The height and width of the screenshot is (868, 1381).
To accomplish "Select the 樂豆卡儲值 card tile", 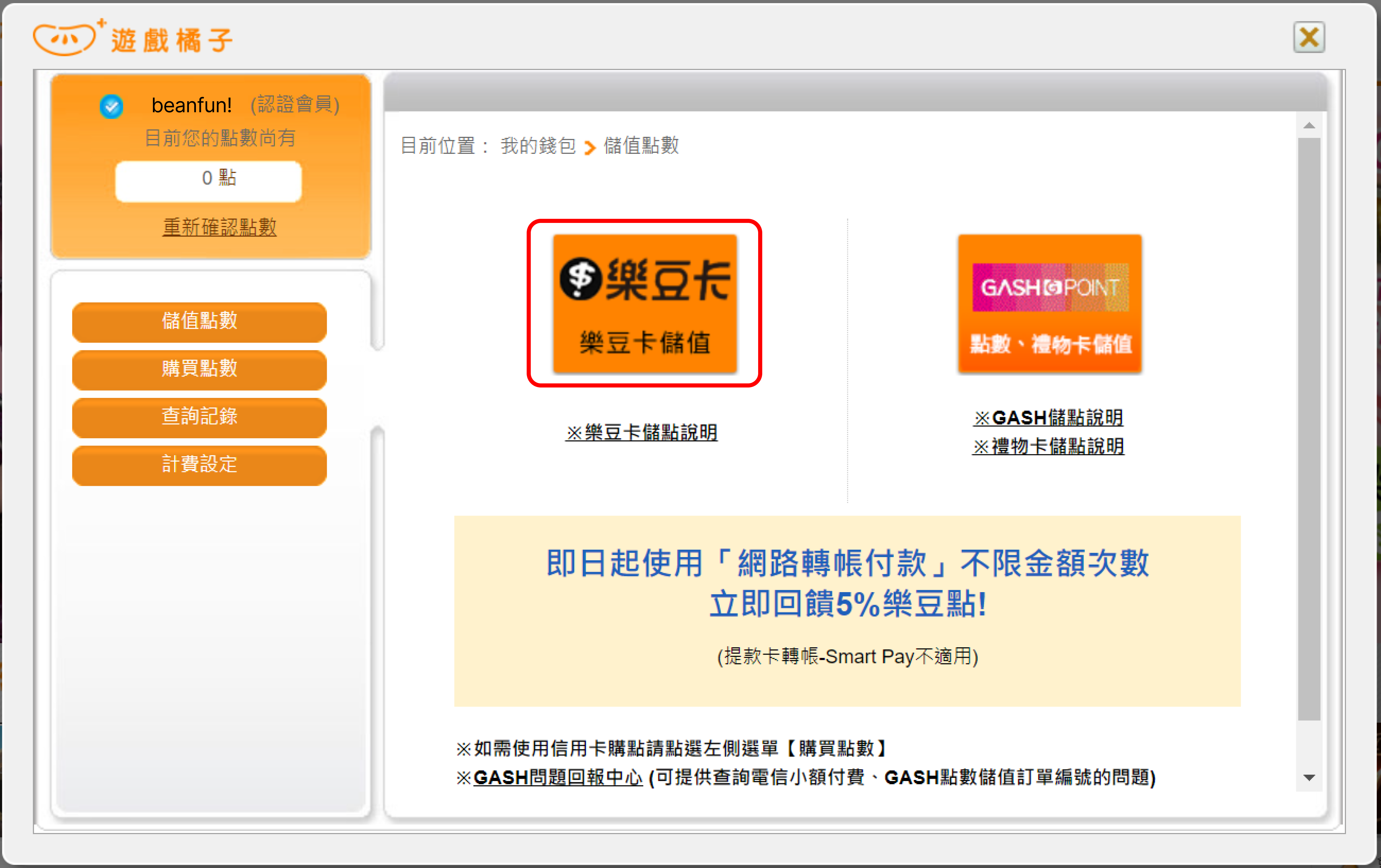I will pyautogui.click(x=645, y=303).
